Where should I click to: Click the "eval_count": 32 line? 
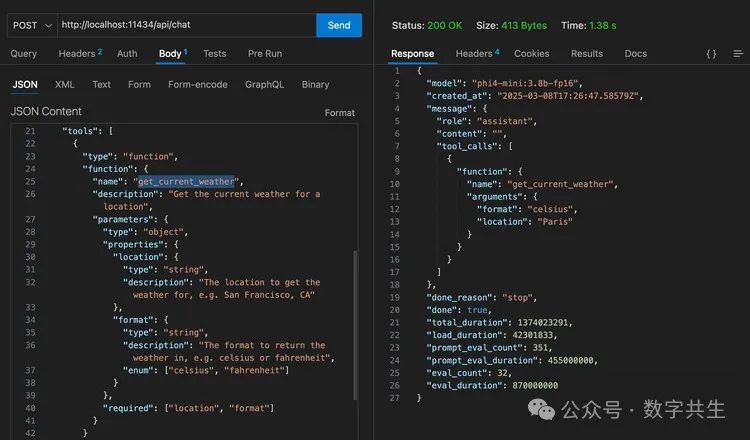pos(469,373)
